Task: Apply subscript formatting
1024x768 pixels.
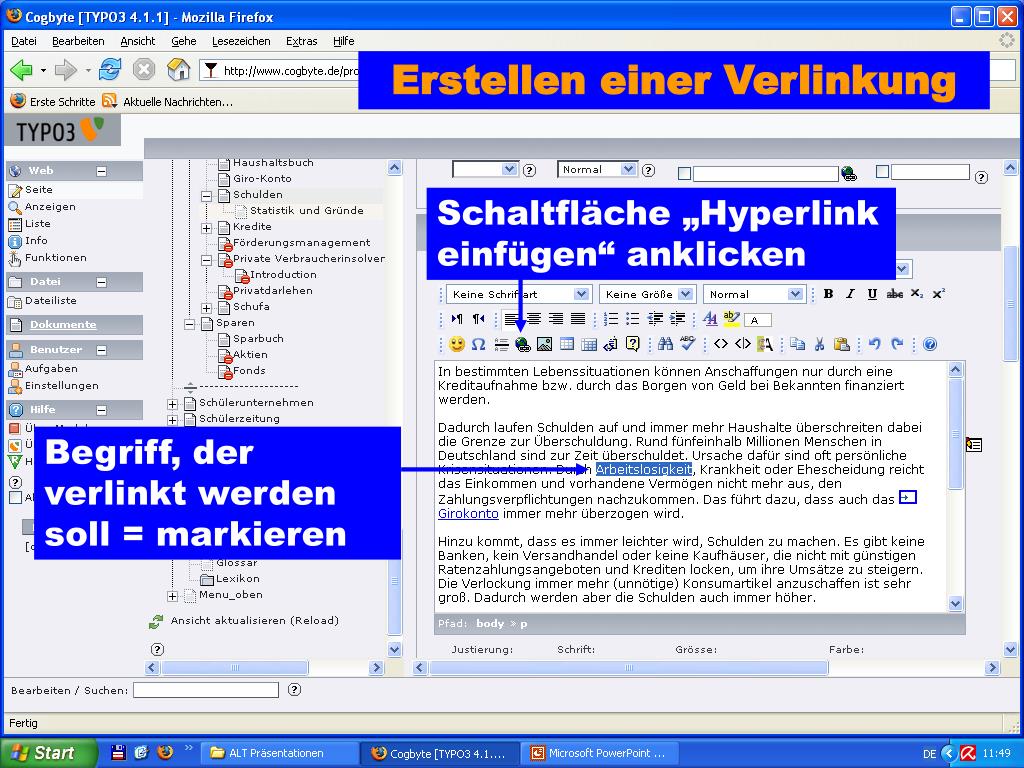Action: (917, 294)
